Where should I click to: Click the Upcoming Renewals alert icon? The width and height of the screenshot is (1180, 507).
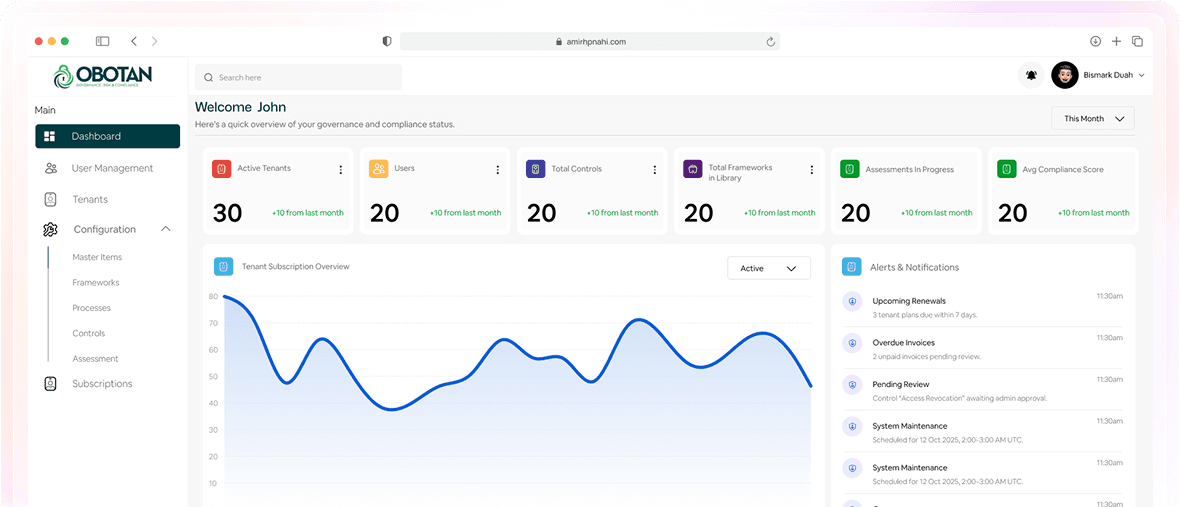tap(852, 301)
